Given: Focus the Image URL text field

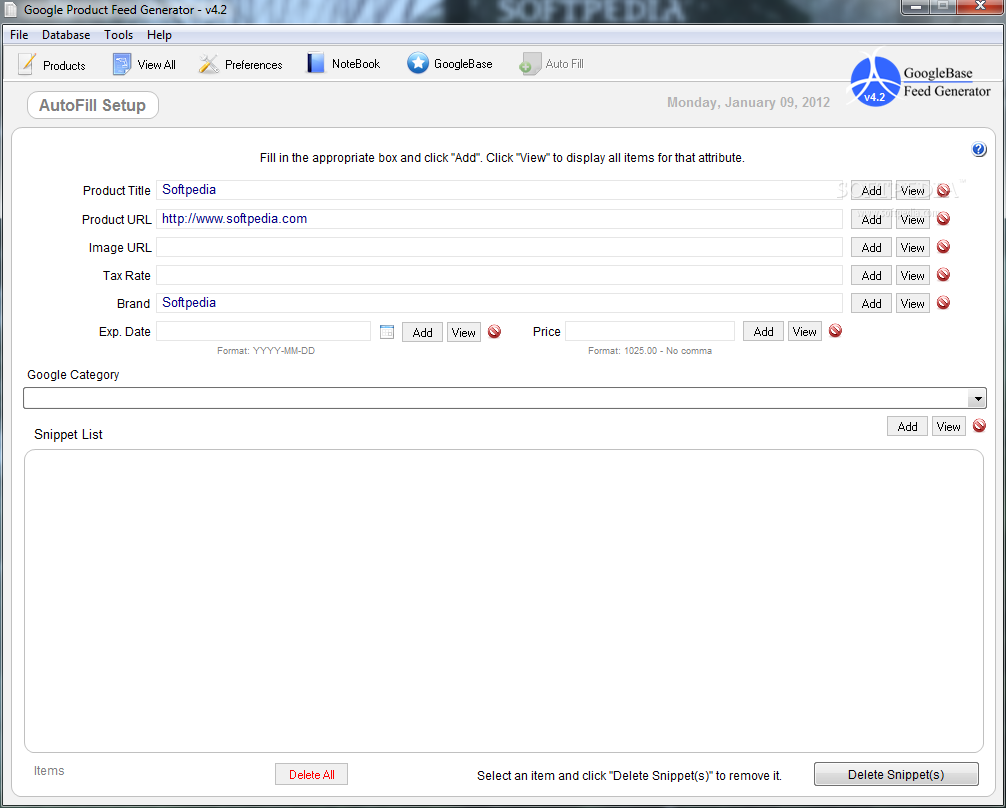Looking at the screenshot, I should point(499,247).
